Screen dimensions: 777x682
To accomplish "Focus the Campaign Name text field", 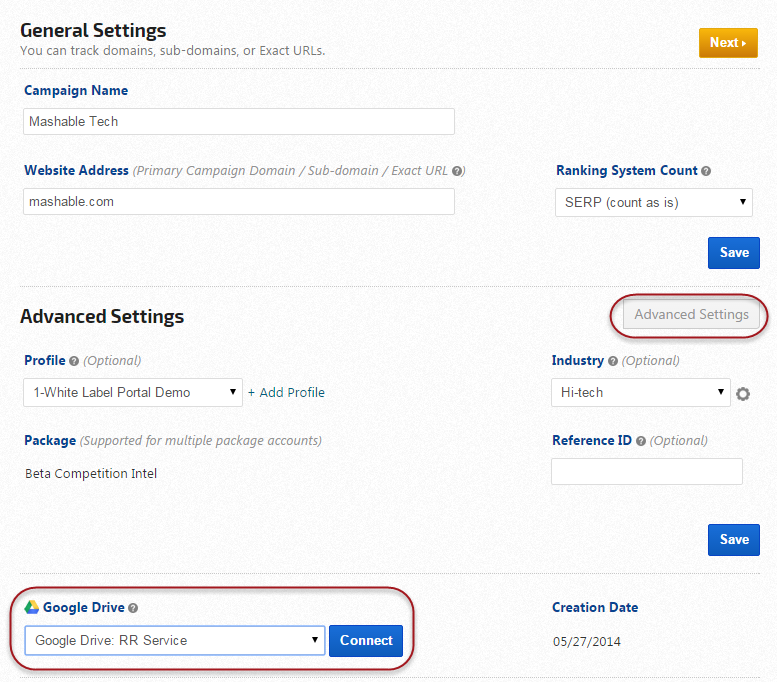I will [238, 121].
